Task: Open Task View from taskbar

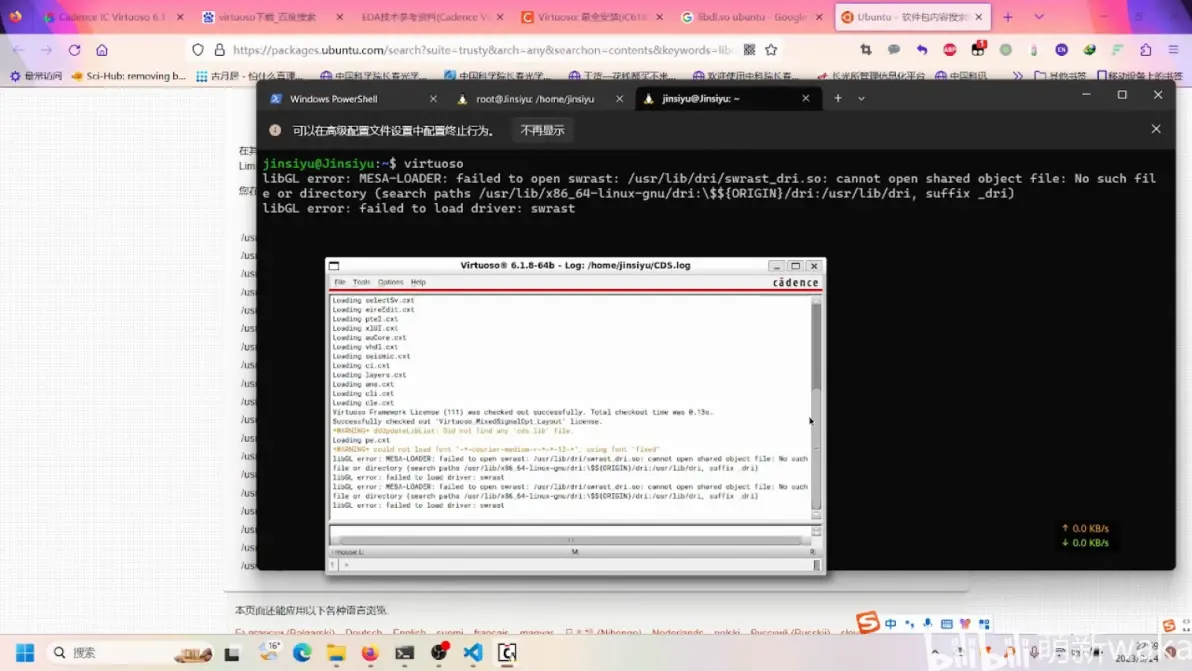Action: pos(232,653)
